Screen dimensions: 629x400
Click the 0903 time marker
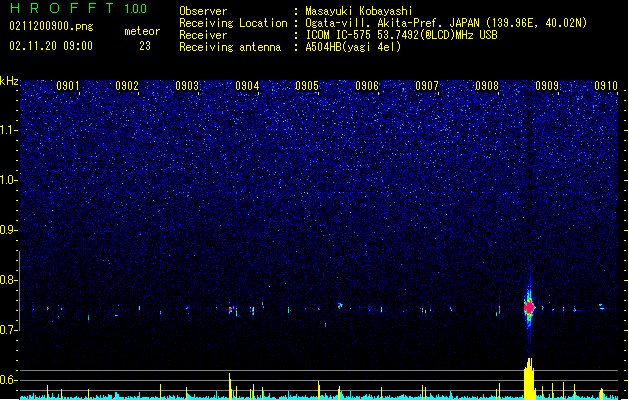(187, 85)
